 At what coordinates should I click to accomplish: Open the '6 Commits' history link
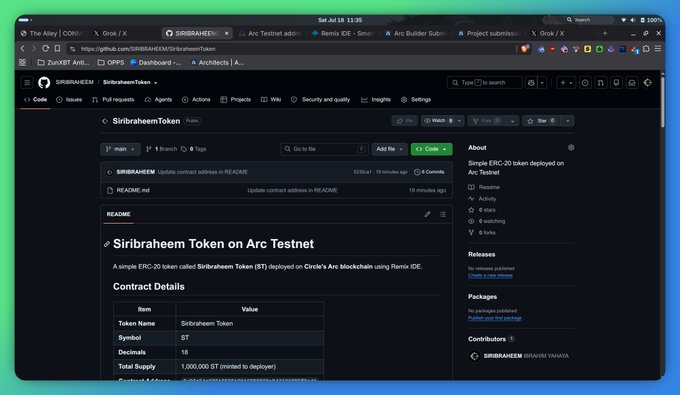429,172
